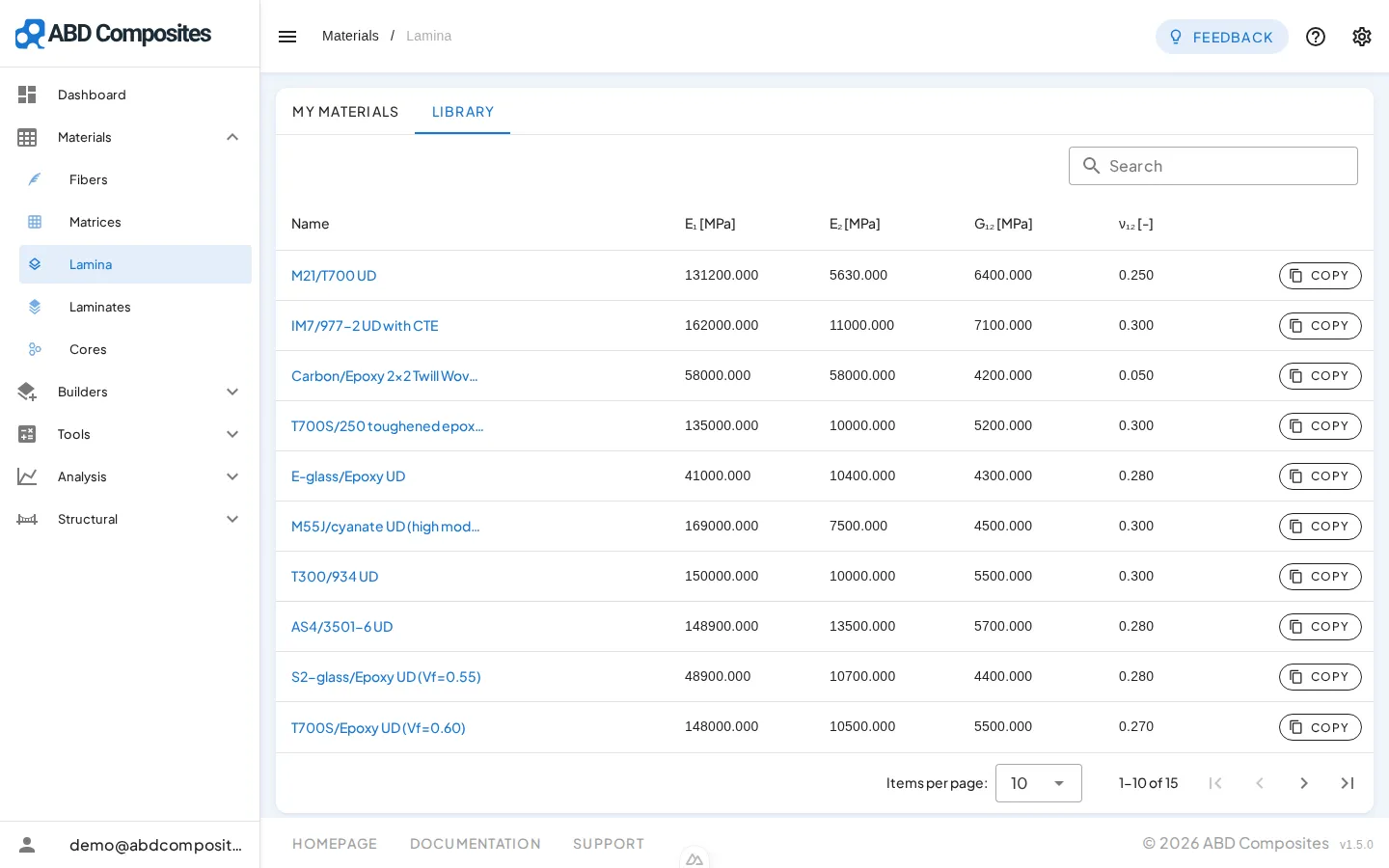
Task: Click the Laminates layers icon
Action: (x=35, y=307)
